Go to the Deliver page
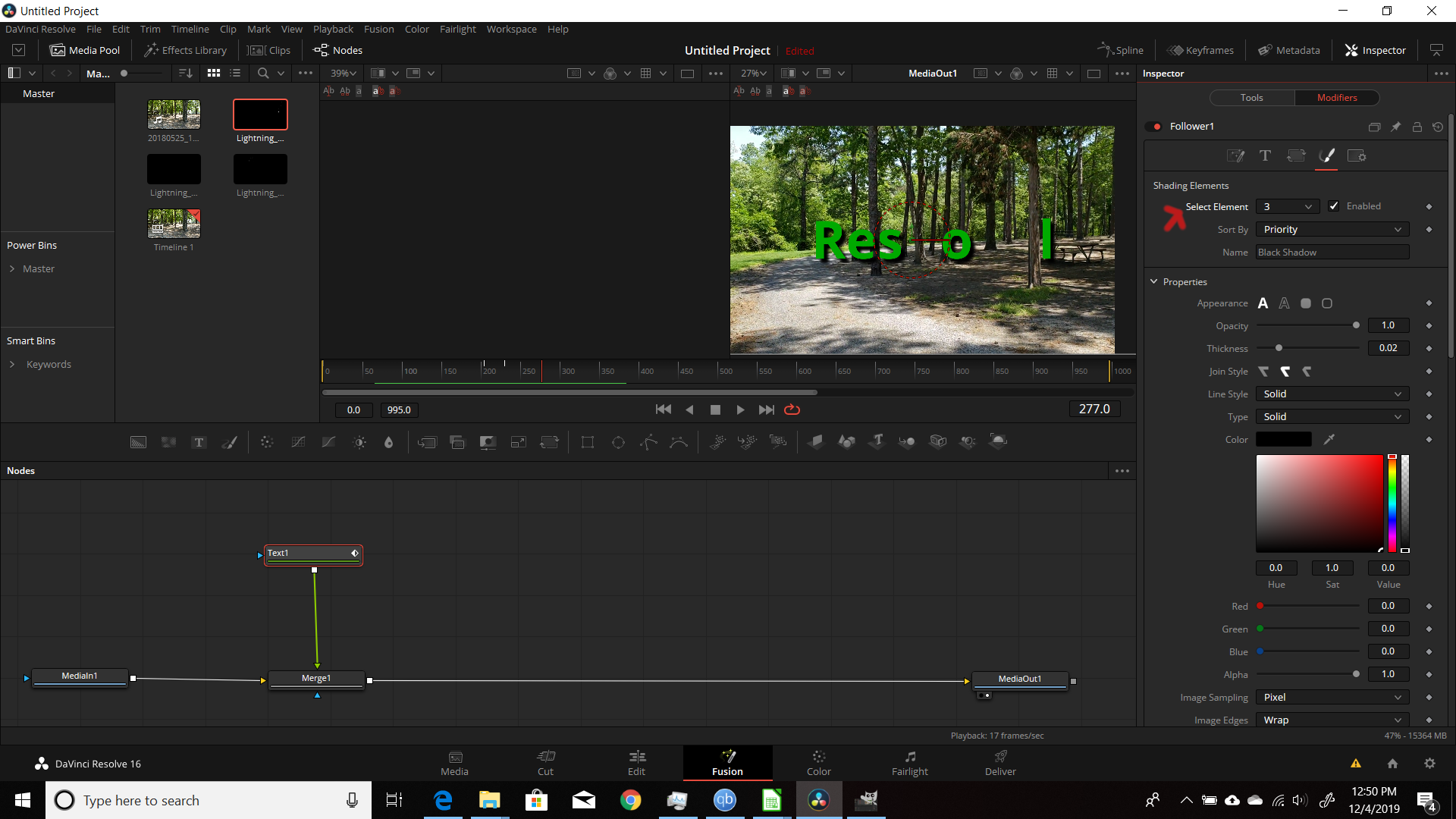 1000,763
